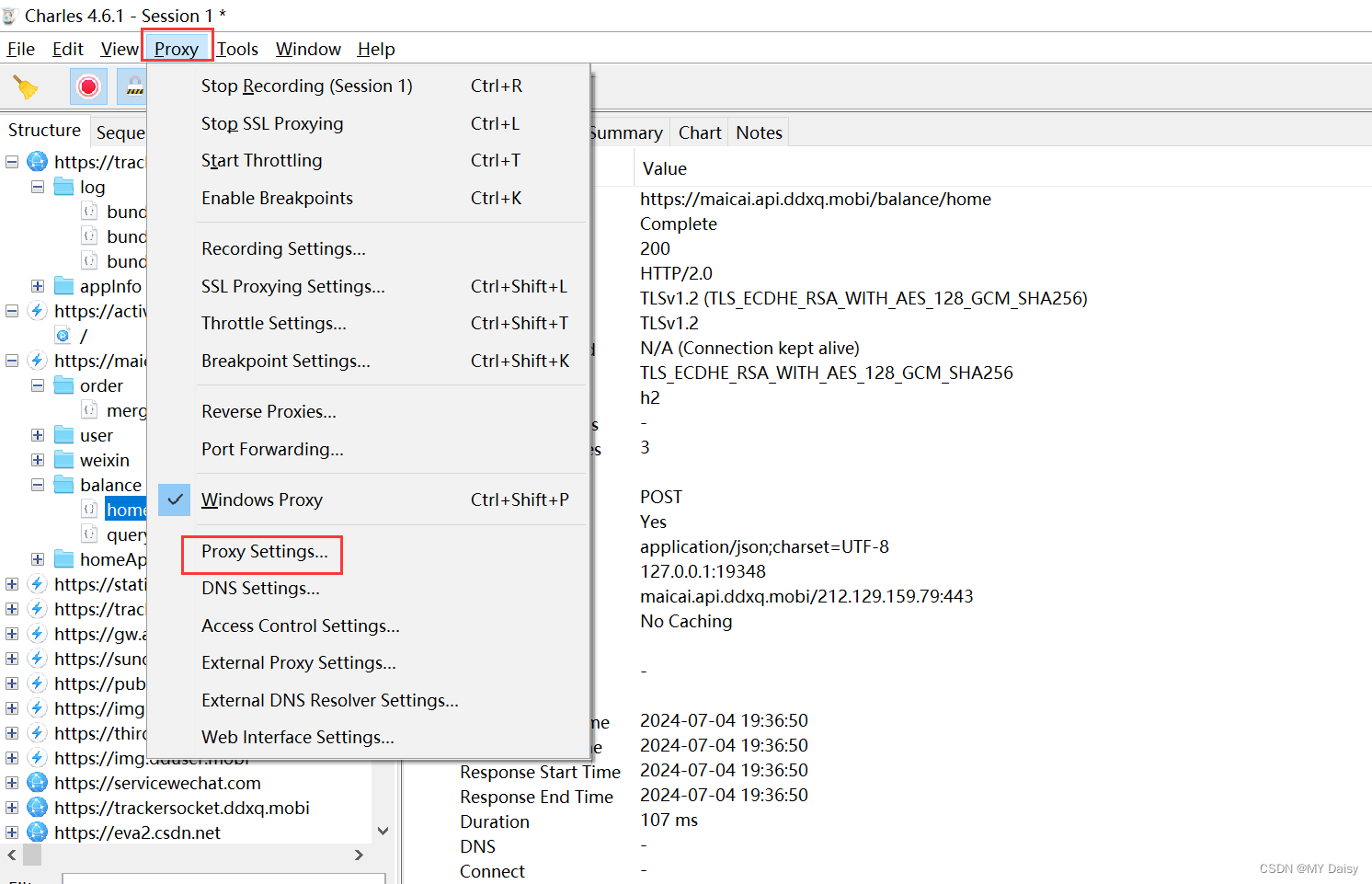Click the SSL proxying lock toolbar icon
Image resolution: width=1372 pixels, height=884 pixels.
(134, 86)
